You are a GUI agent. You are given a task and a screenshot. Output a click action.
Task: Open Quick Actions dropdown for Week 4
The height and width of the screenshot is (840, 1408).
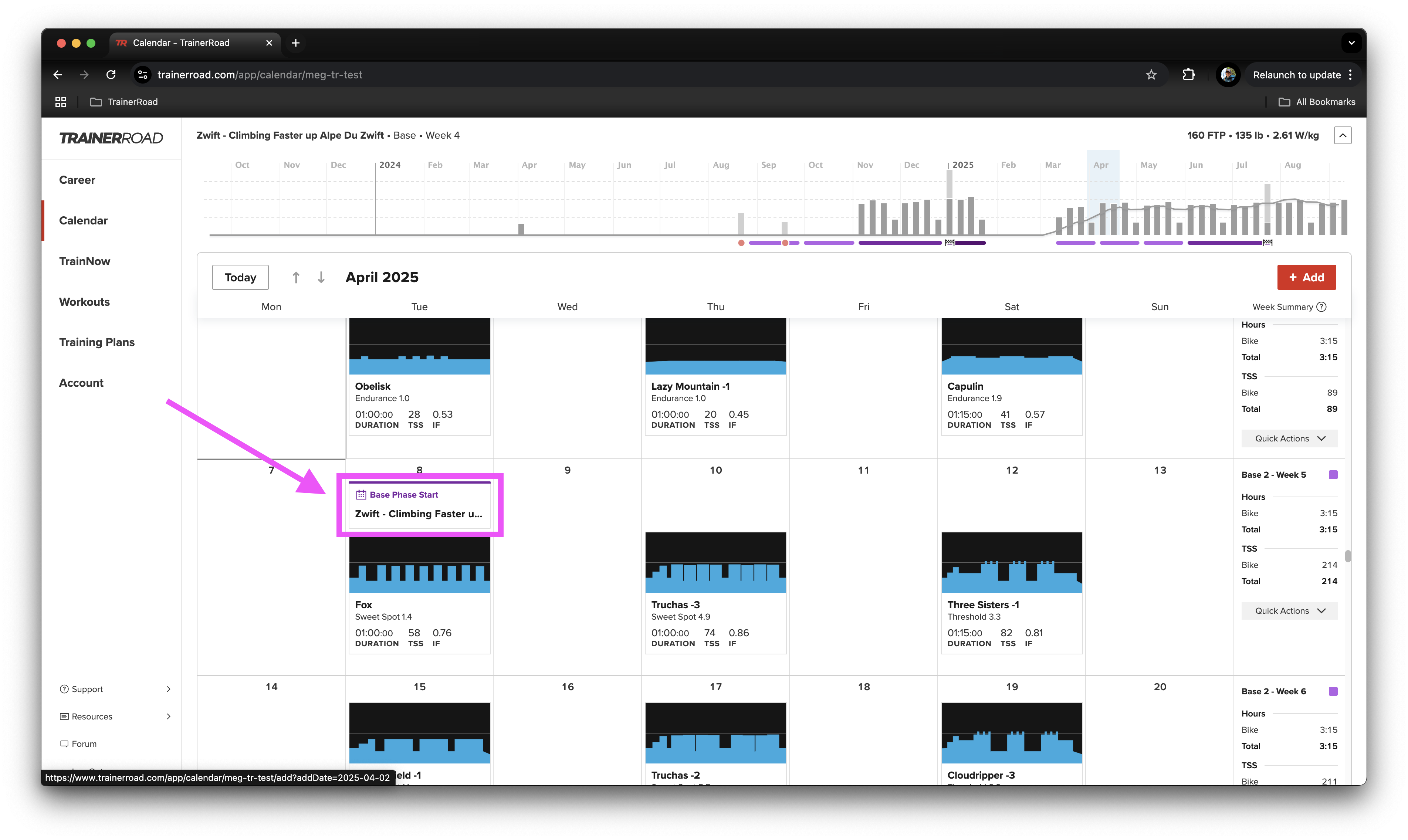pos(1289,439)
